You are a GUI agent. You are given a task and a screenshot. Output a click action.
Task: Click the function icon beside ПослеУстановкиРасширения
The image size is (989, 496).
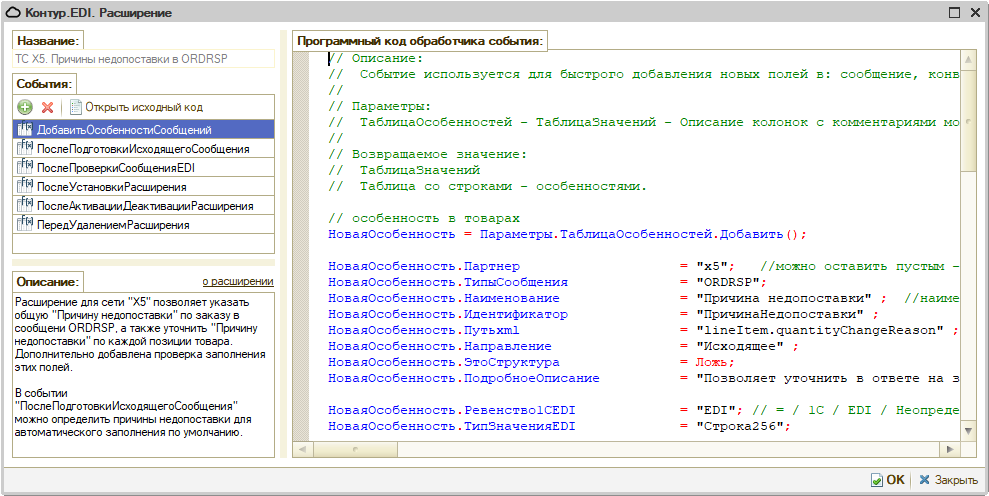click(x=26, y=187)
